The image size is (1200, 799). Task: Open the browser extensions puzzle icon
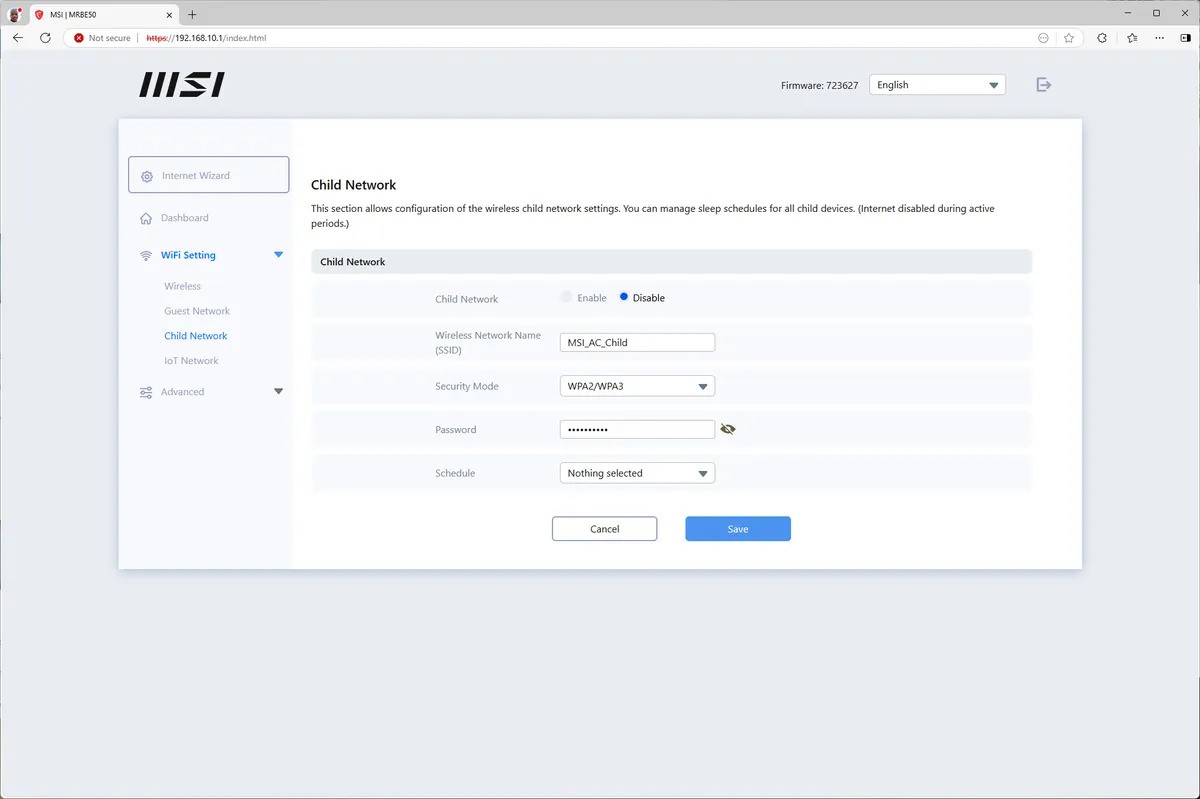[x=1102, y=38]
